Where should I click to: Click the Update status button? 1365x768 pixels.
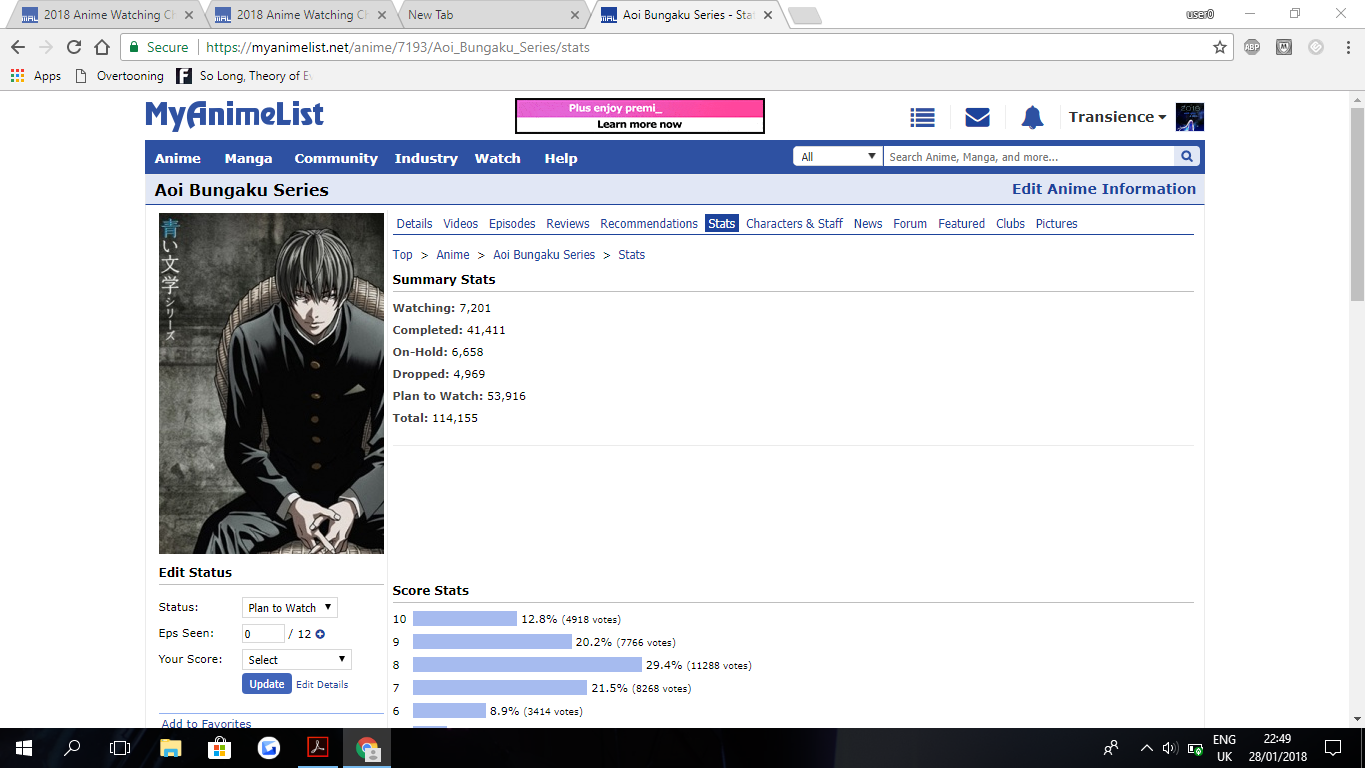267,684
